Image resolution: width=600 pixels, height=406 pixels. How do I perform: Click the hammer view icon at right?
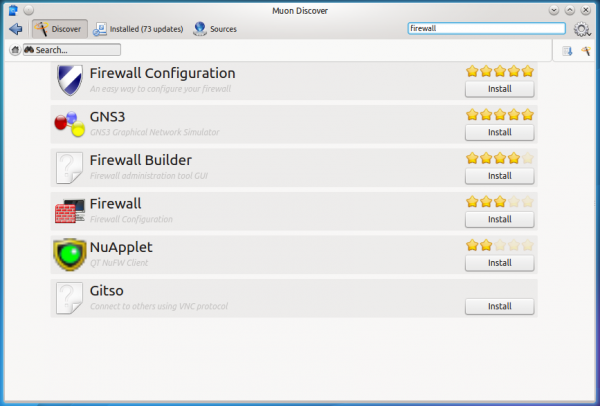585,51
